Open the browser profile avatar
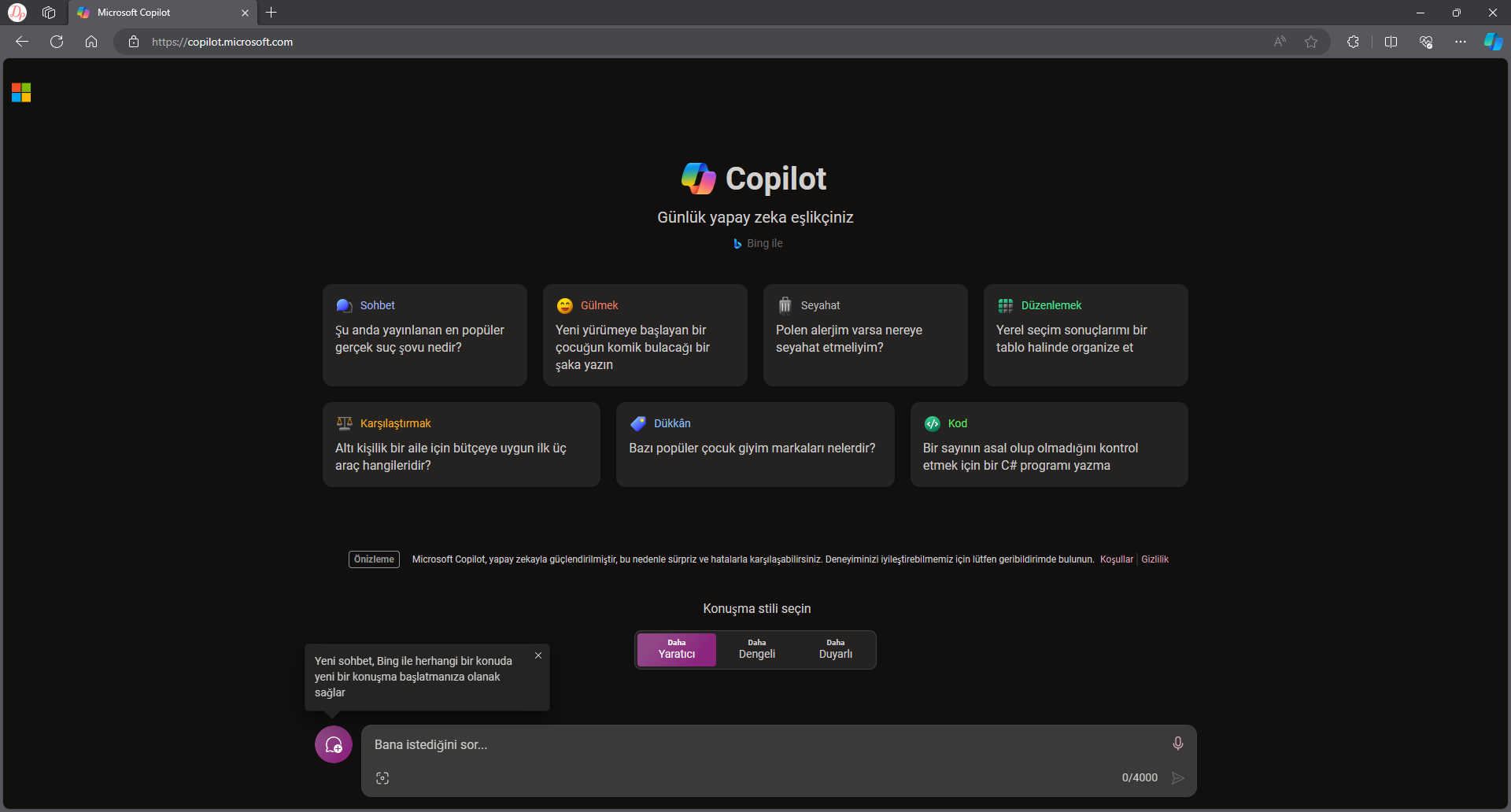Viewport: 1511px width, 812px height. (x=17, y=13)
